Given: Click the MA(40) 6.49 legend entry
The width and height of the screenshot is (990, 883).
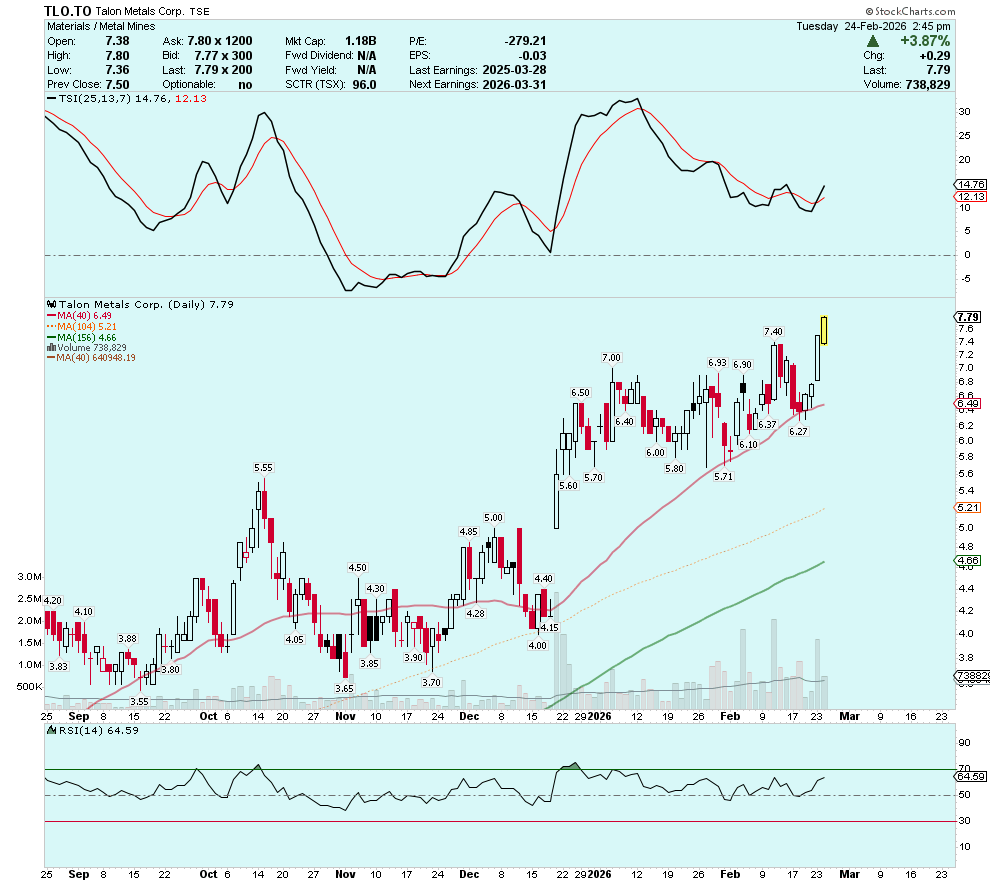Looking at the screenshot, I should (x=79, y=316).
